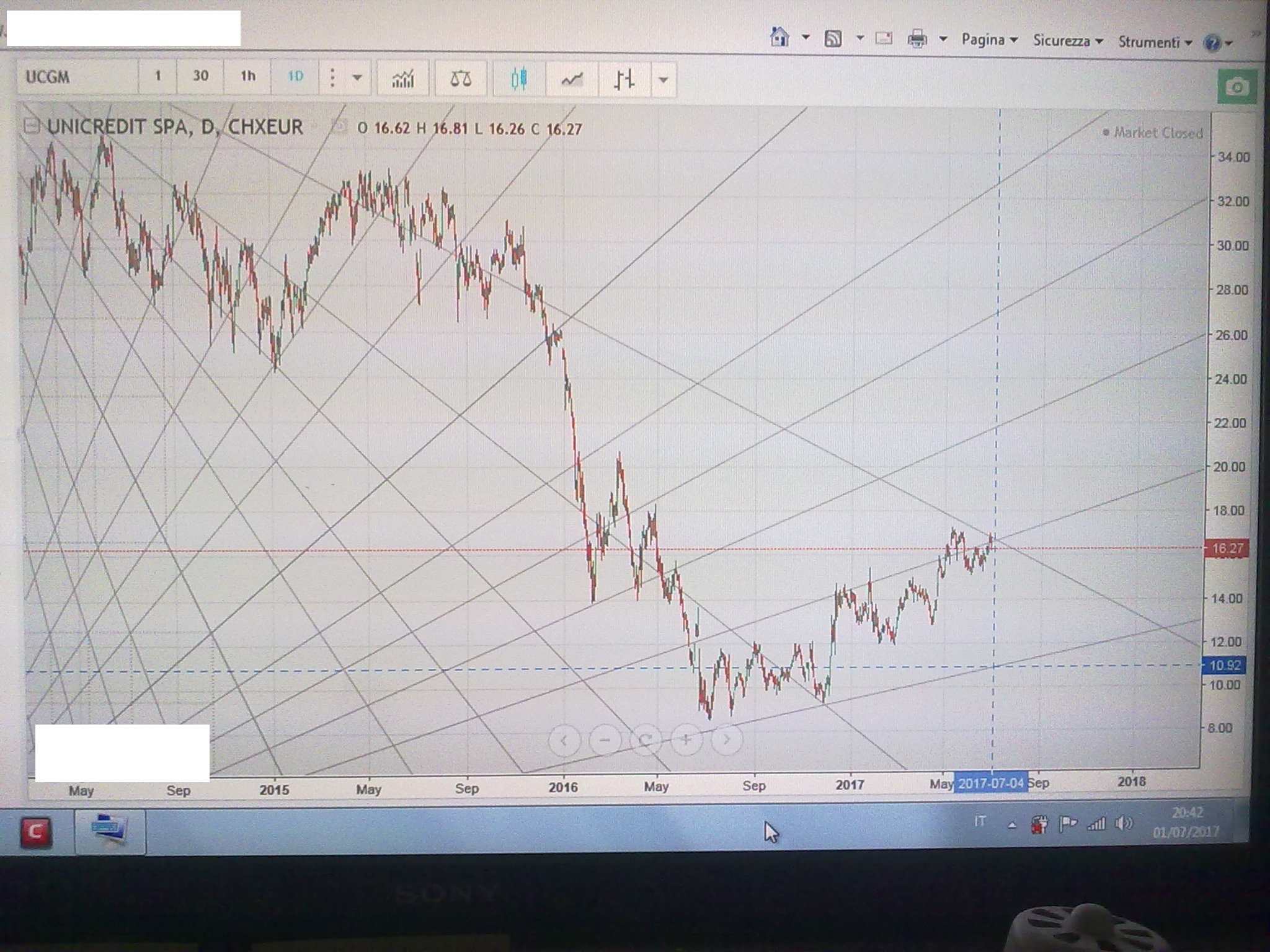Click the O 16.62 open value
This screenshot has width=1270, height=952.
(384, 129)
